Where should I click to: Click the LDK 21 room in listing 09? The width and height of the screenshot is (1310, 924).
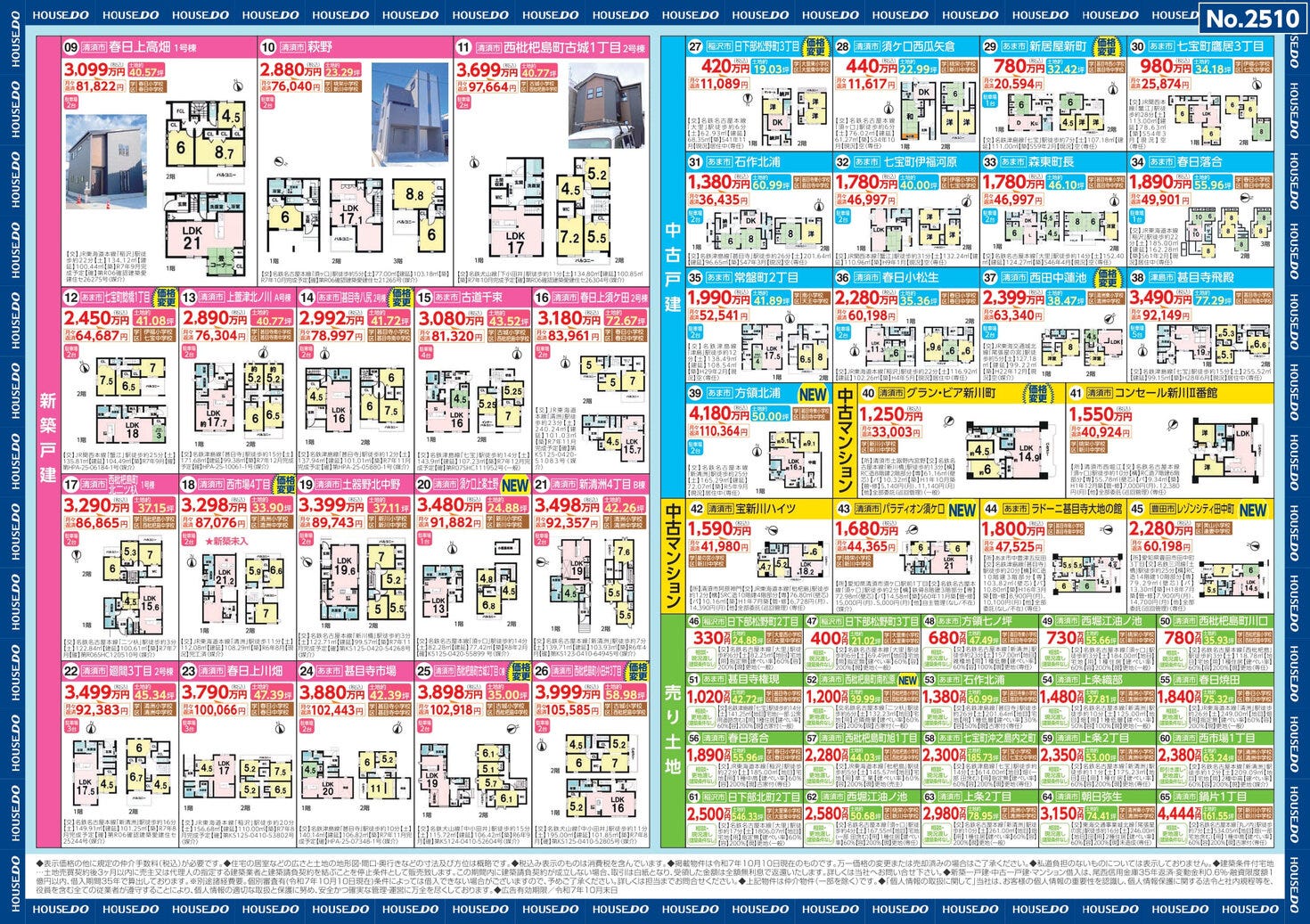192,237
